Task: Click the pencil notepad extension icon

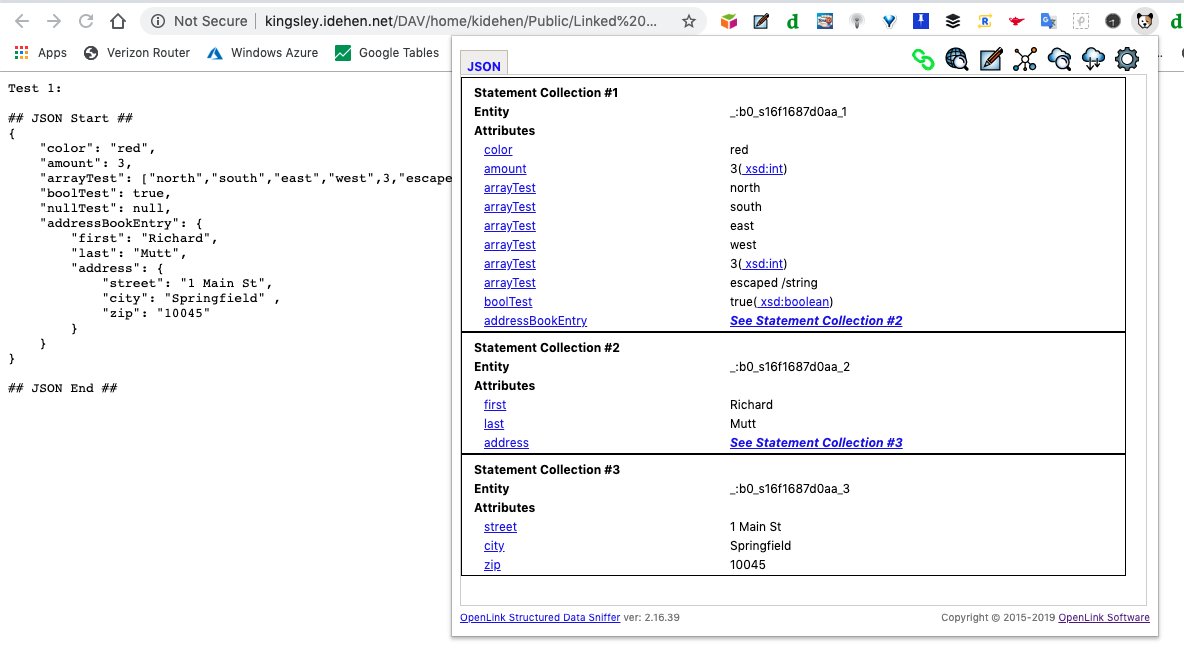Action: [x=760, y=21]
